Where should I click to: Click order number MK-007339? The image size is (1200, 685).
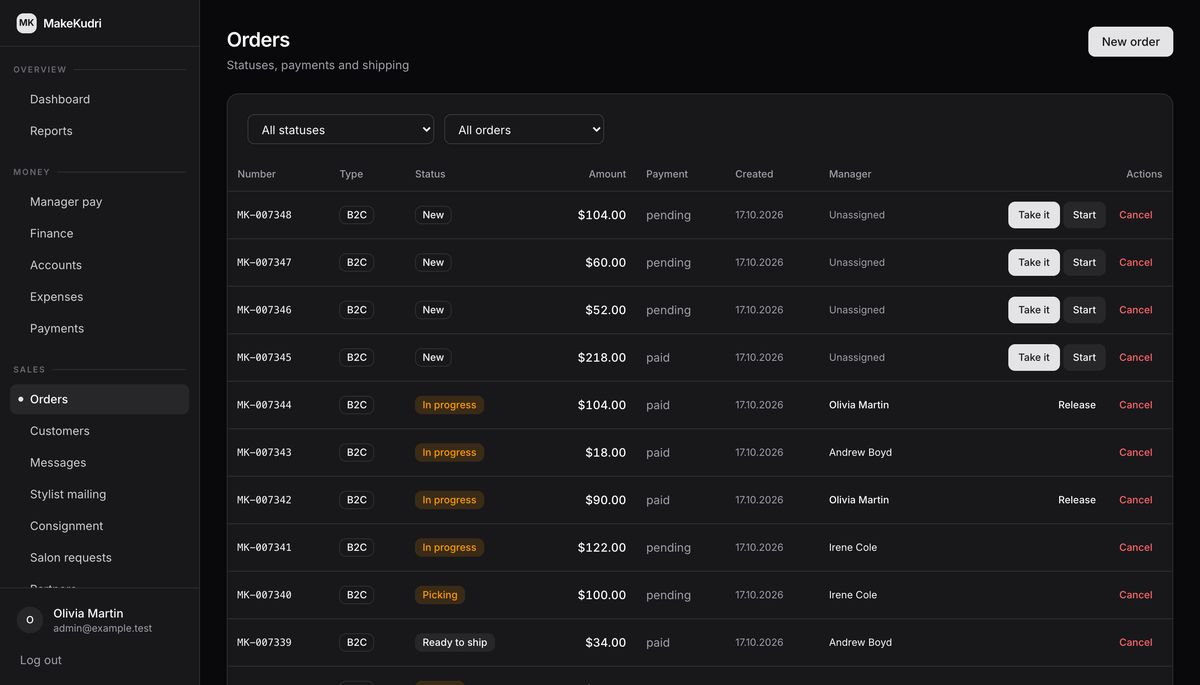(264, 642)
